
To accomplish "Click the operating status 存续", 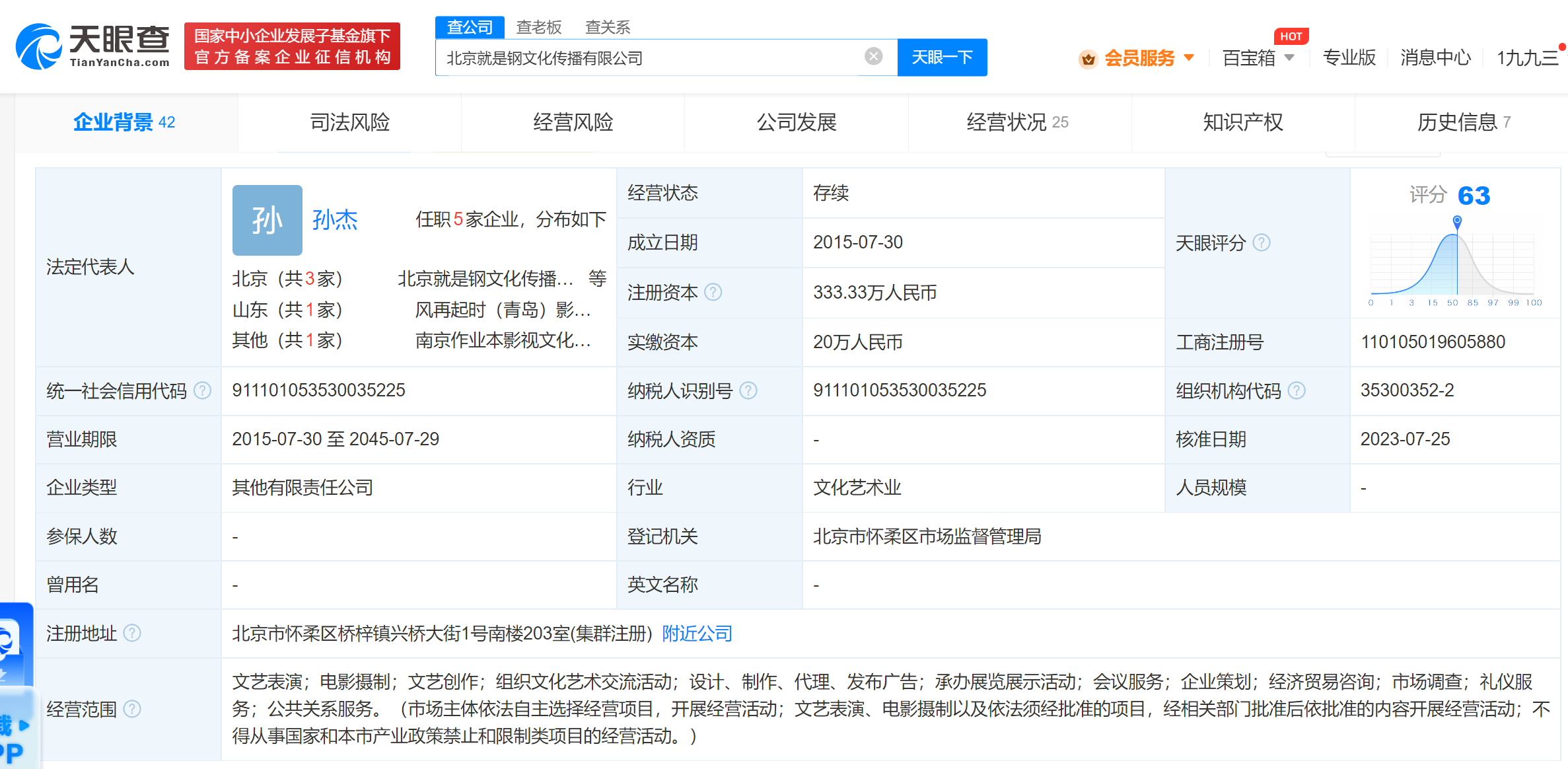I will coord(831,193).
